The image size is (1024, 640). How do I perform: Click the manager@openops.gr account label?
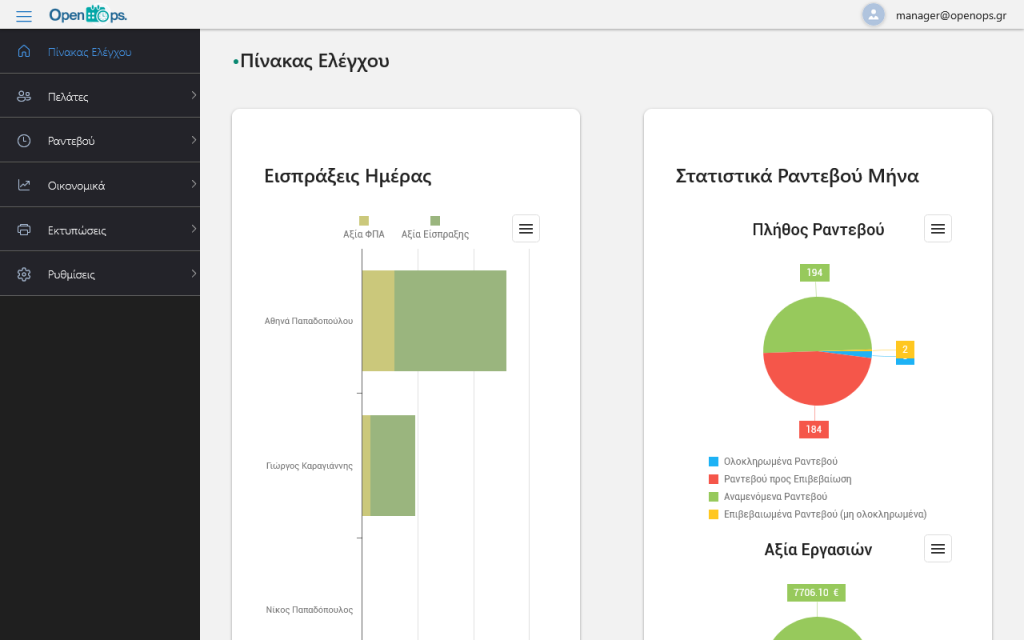(951, 15)
